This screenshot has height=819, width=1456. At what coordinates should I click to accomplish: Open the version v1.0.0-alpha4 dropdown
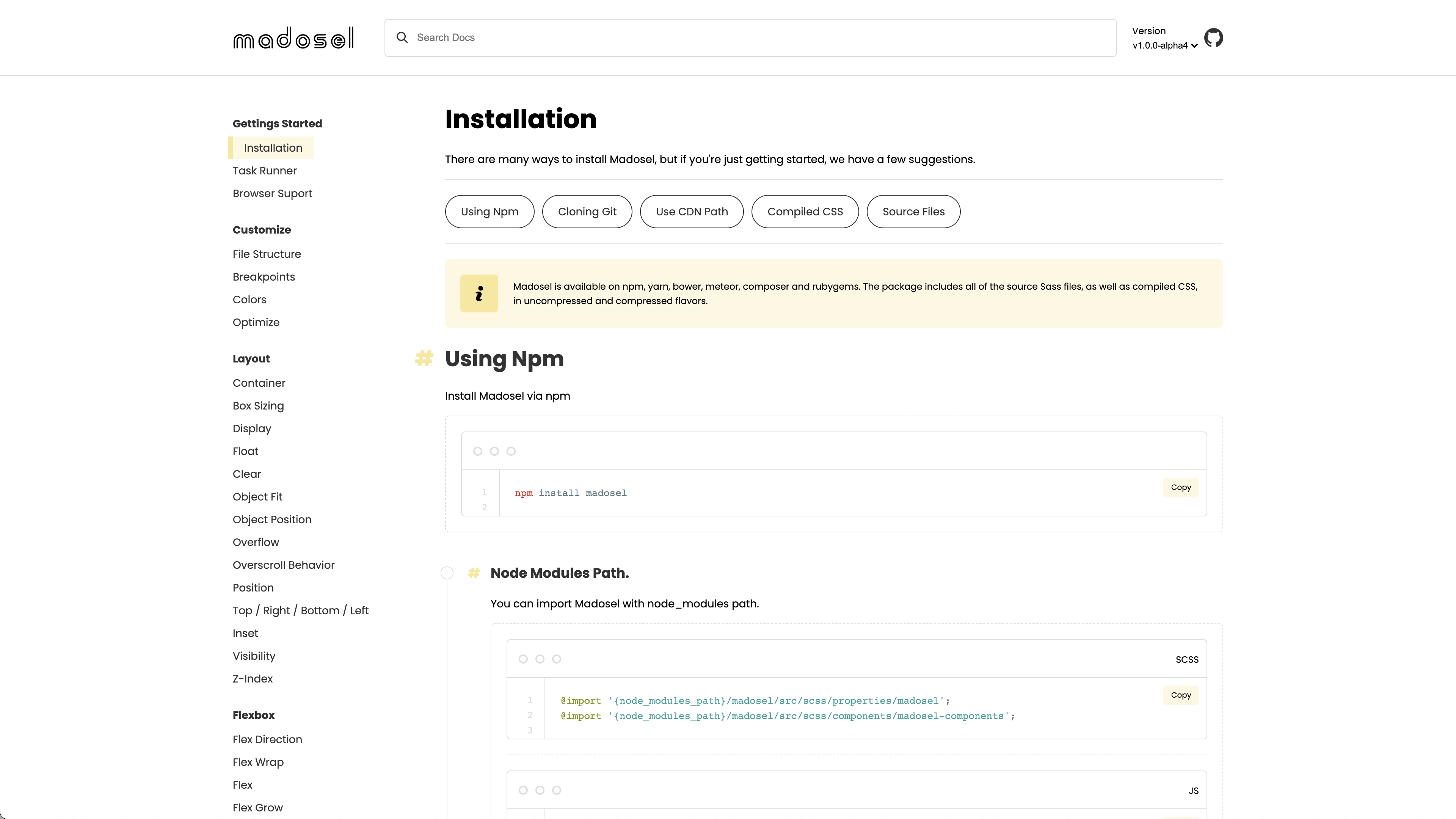(x=1164, y=46)
